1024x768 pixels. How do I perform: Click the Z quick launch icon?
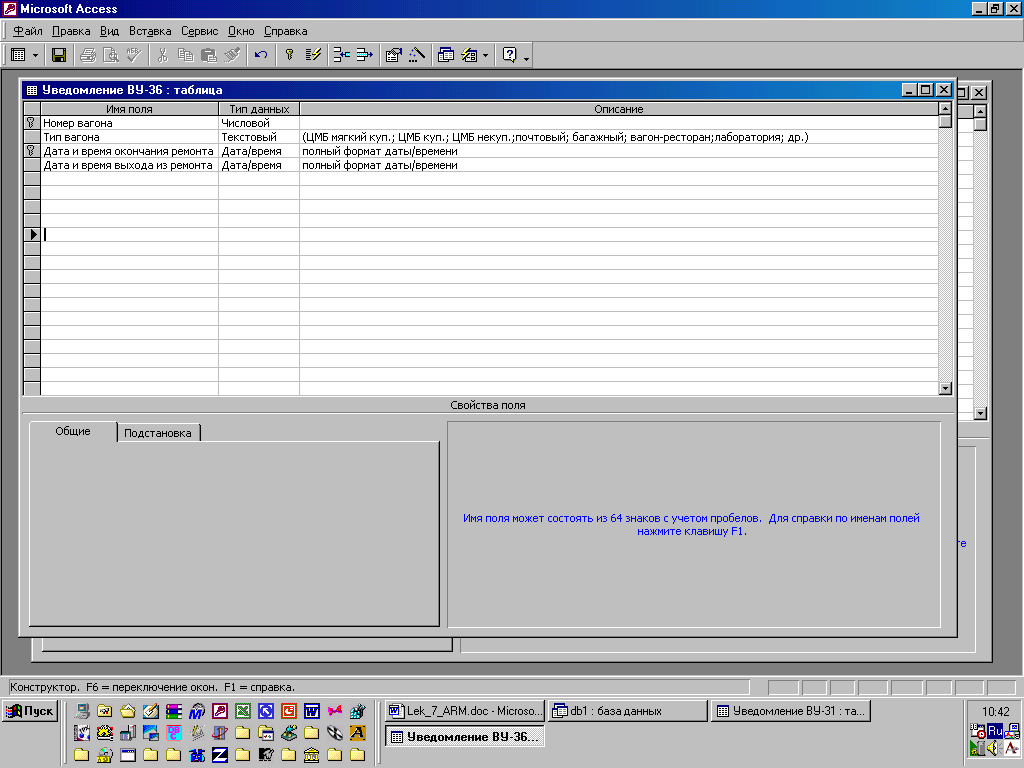click(219, 755)
